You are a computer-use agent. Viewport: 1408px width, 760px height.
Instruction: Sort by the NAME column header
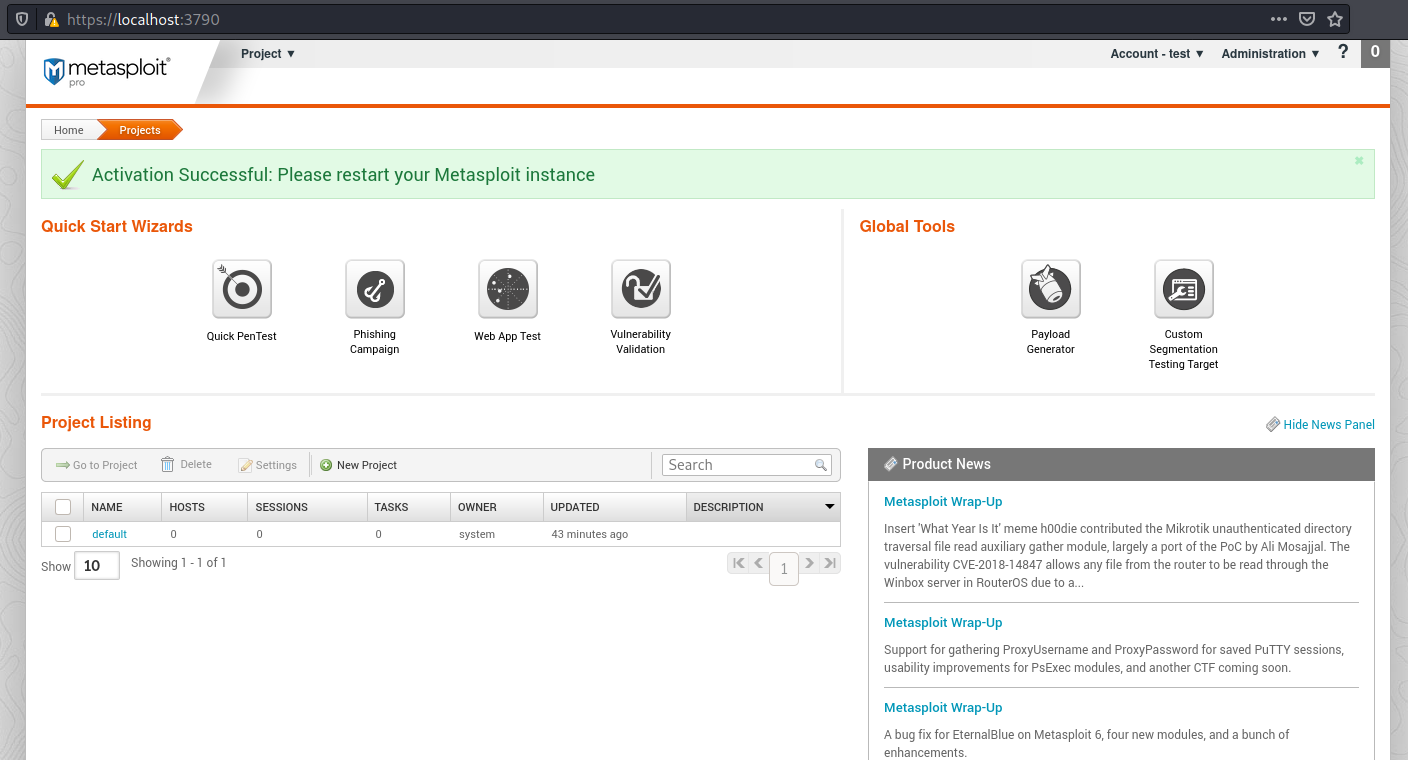[122, 507]
